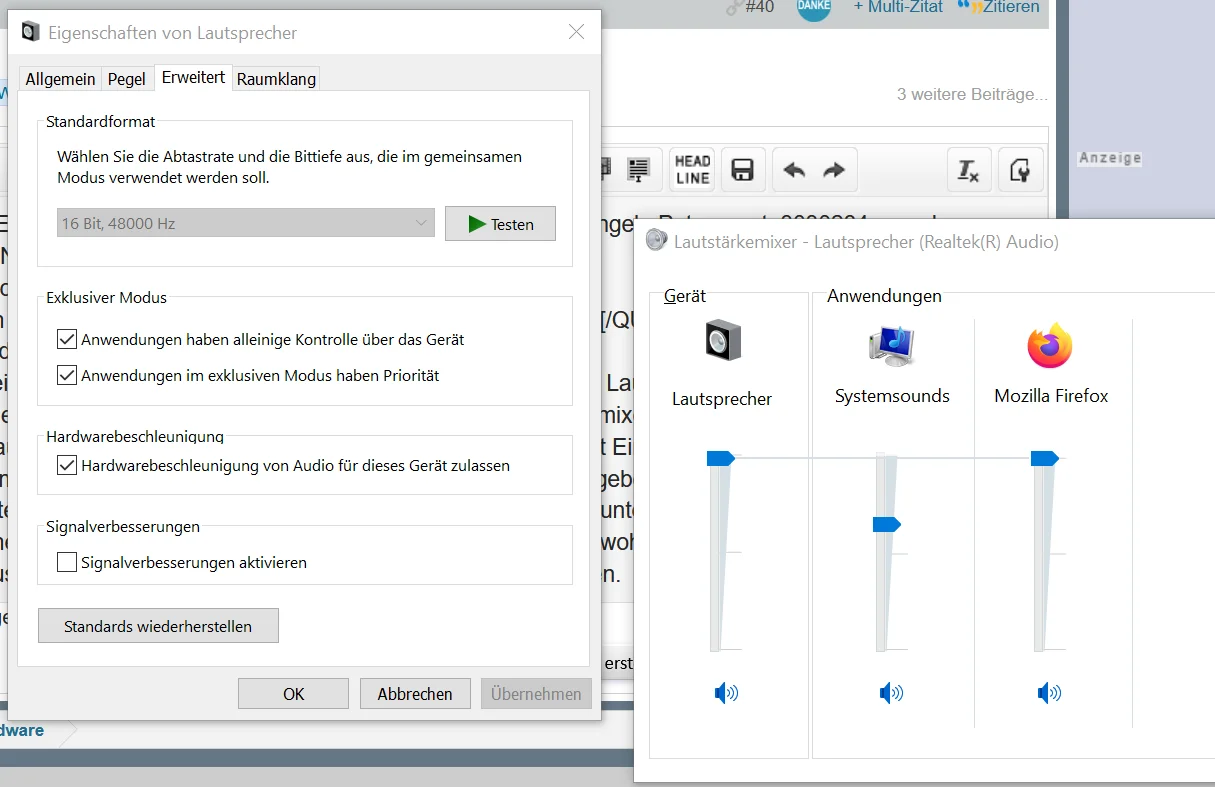
Task: Toggle 'Anwendungen haben alleinige Kontrolle' checkbox
Action: tap(67, 339)
